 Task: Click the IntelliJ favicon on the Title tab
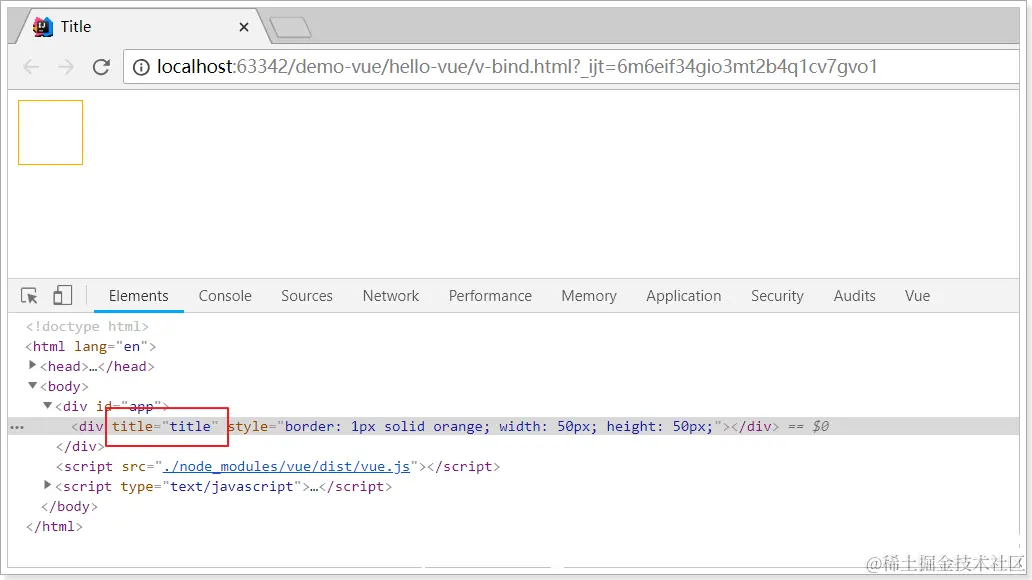[x=43, y=27]
